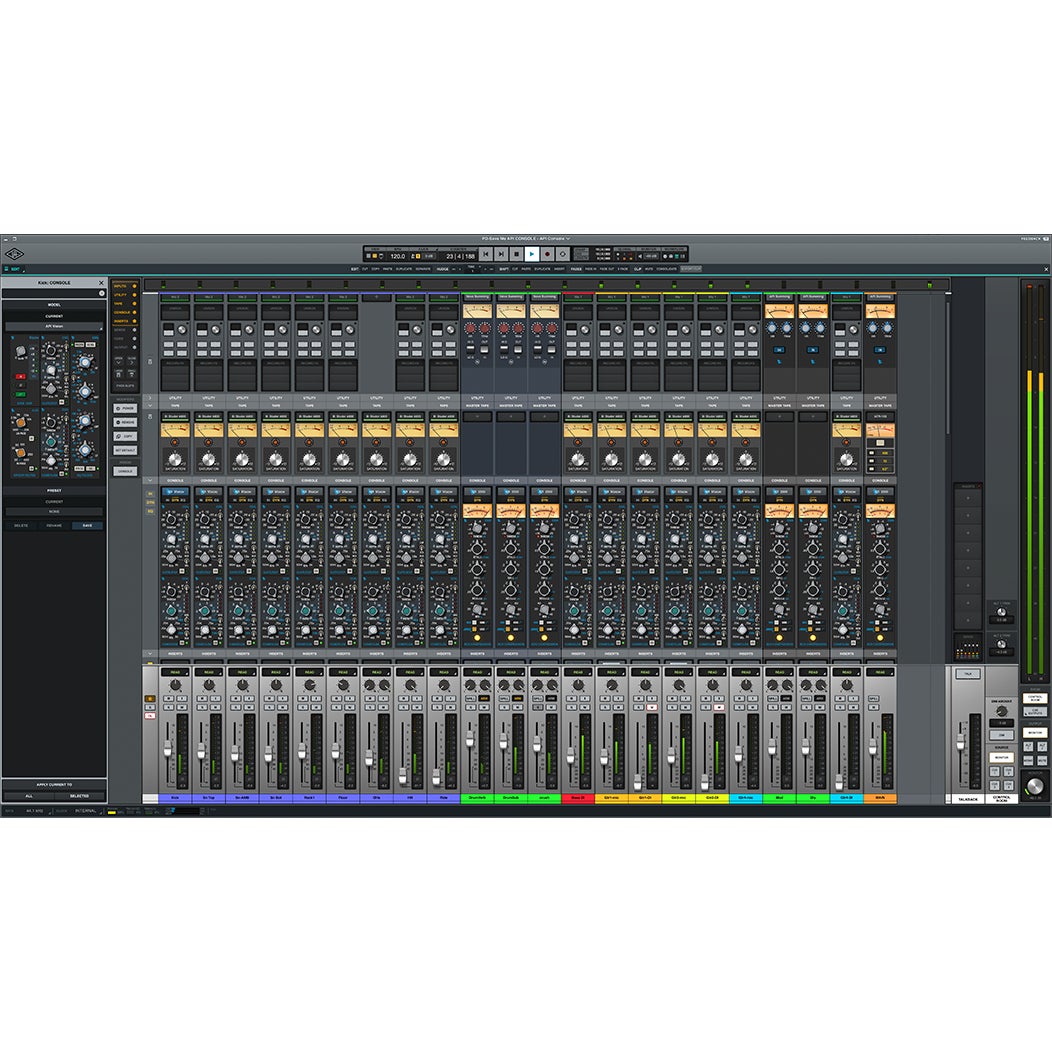Apply current console to SELECTED tracks
Image resolution: width=1052 pixels, height=1052 pixels.
(x=79, y=796)
